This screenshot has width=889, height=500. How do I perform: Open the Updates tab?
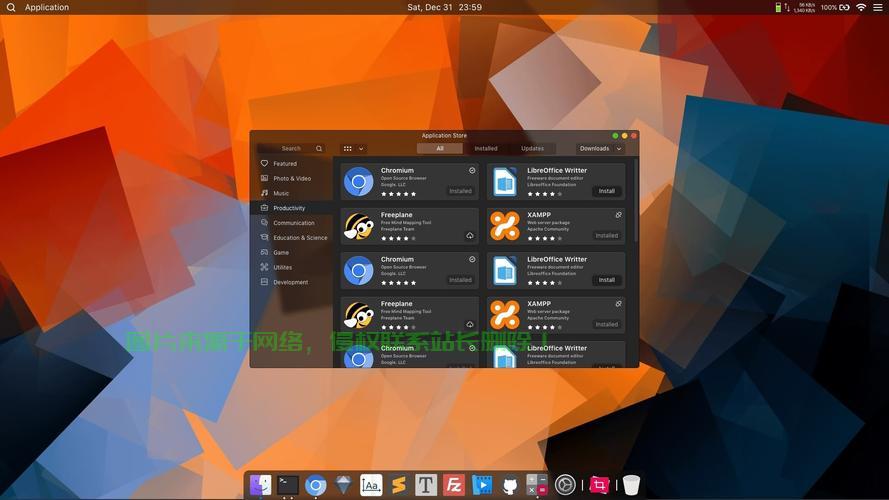532,149
